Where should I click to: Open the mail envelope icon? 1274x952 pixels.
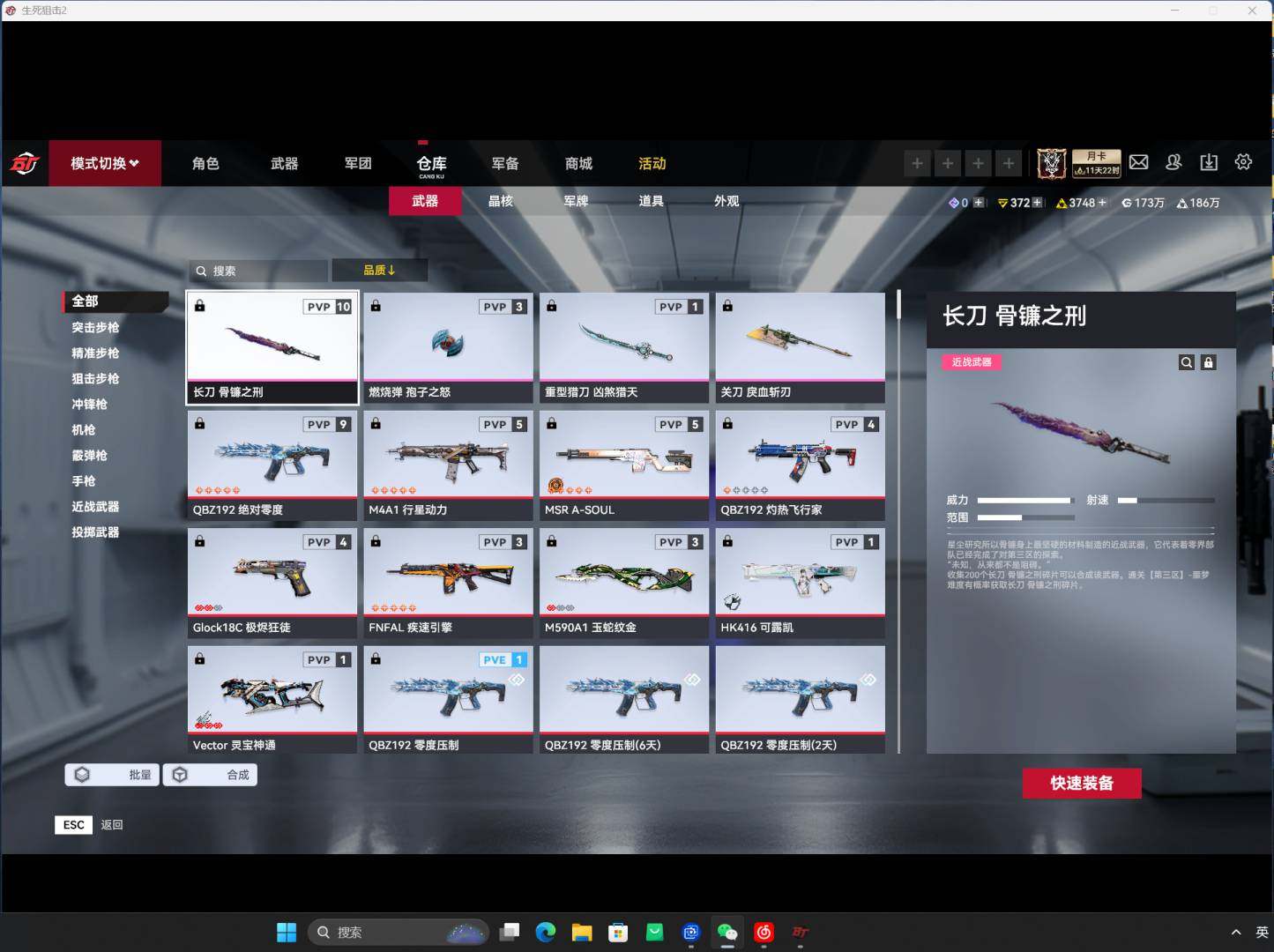(x=1139, y=162)
